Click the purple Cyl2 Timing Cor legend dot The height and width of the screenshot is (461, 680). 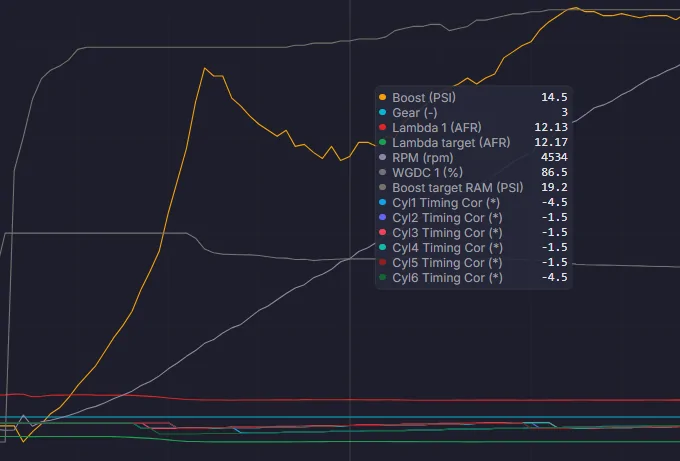click(382, 217)
